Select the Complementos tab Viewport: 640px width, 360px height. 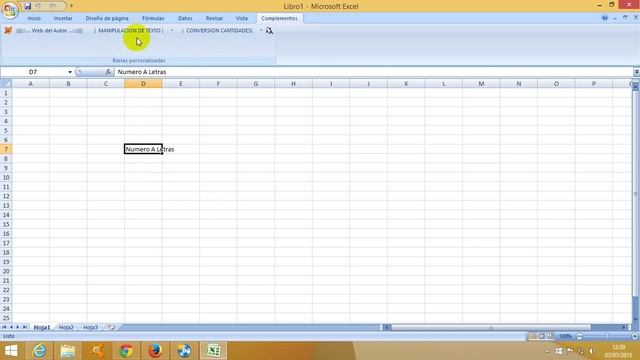click(x=279, y=18)
